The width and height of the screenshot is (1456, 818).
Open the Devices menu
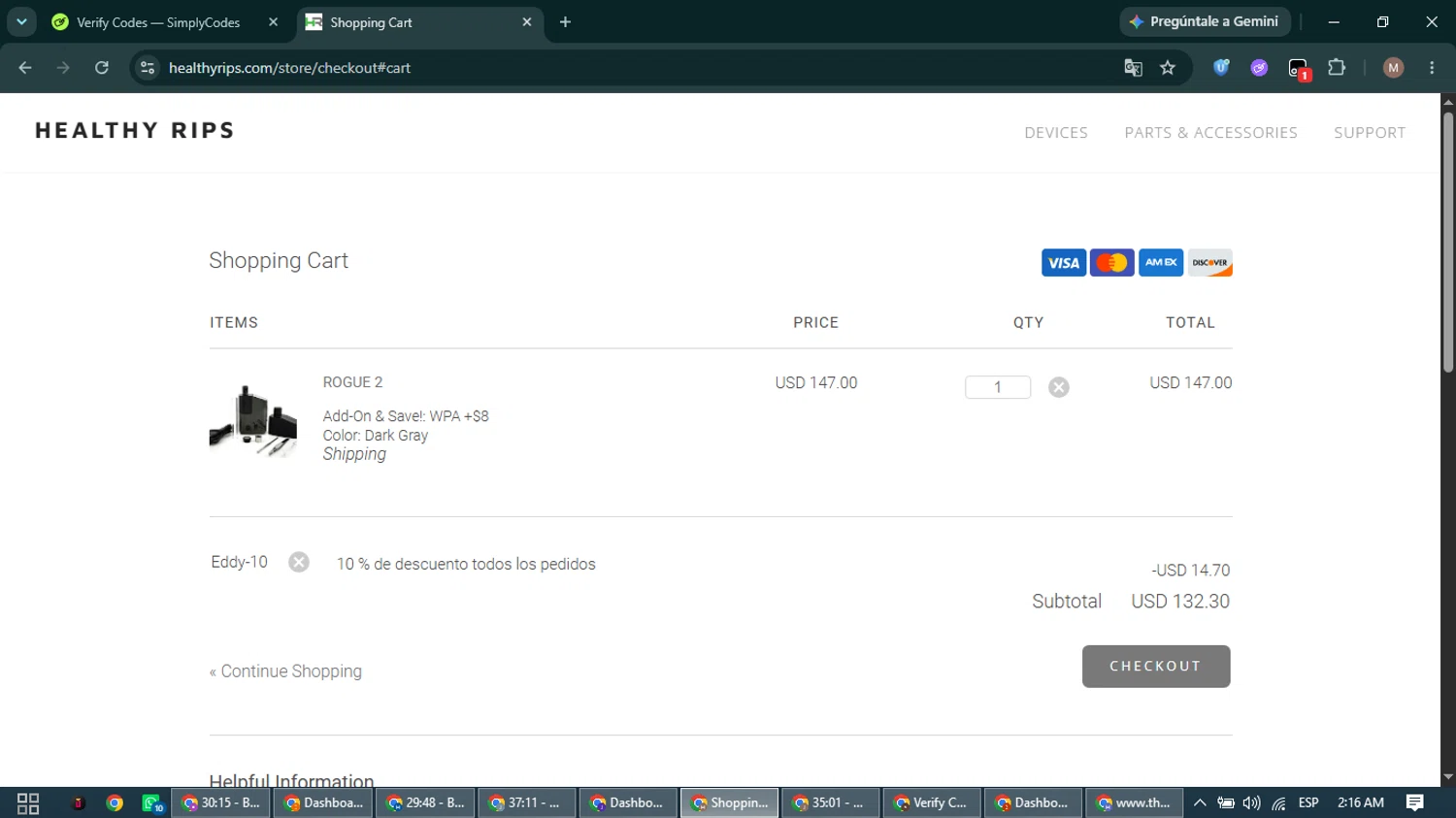coord(1056,133)
